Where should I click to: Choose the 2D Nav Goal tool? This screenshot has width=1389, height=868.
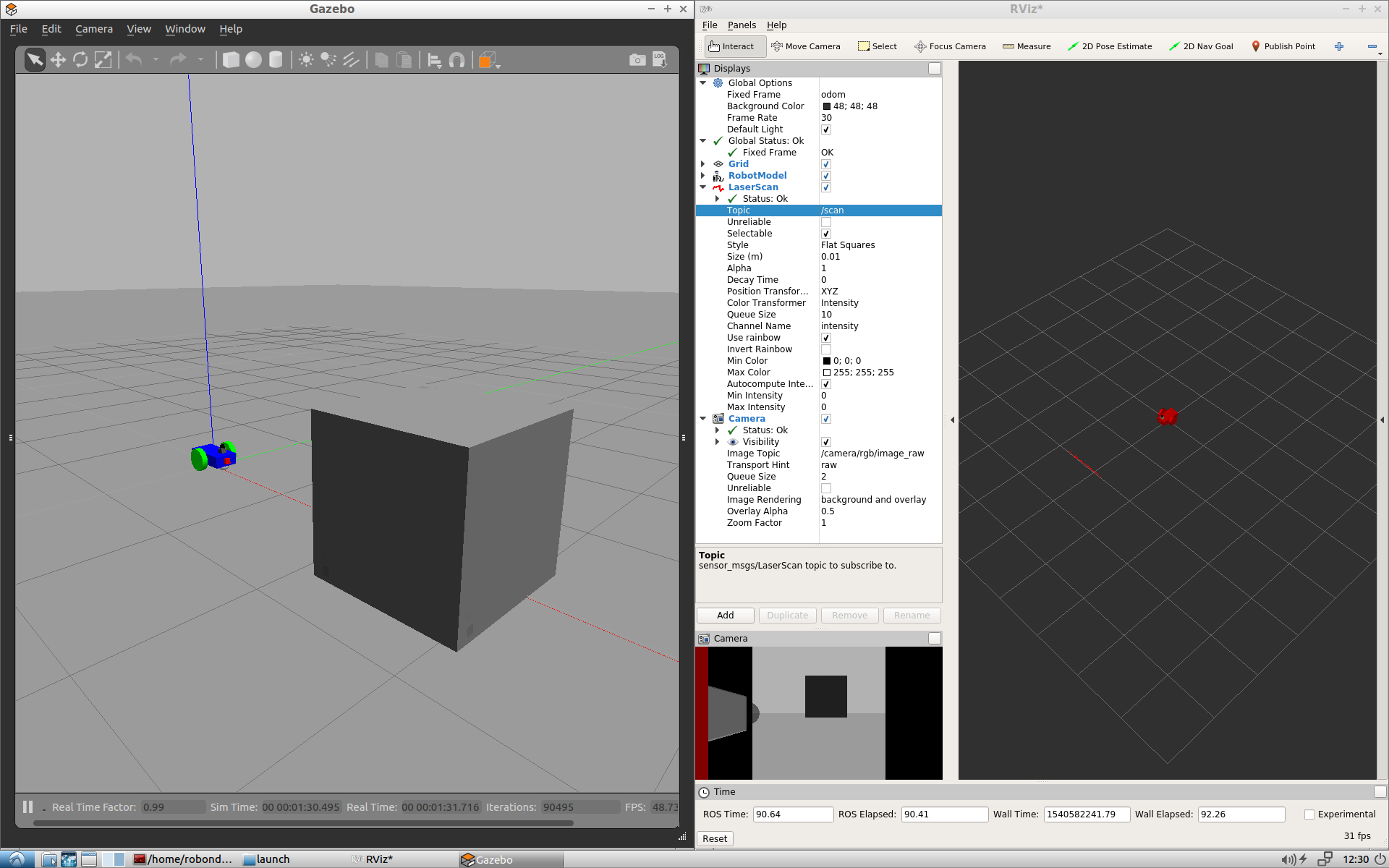(1201, 46)
